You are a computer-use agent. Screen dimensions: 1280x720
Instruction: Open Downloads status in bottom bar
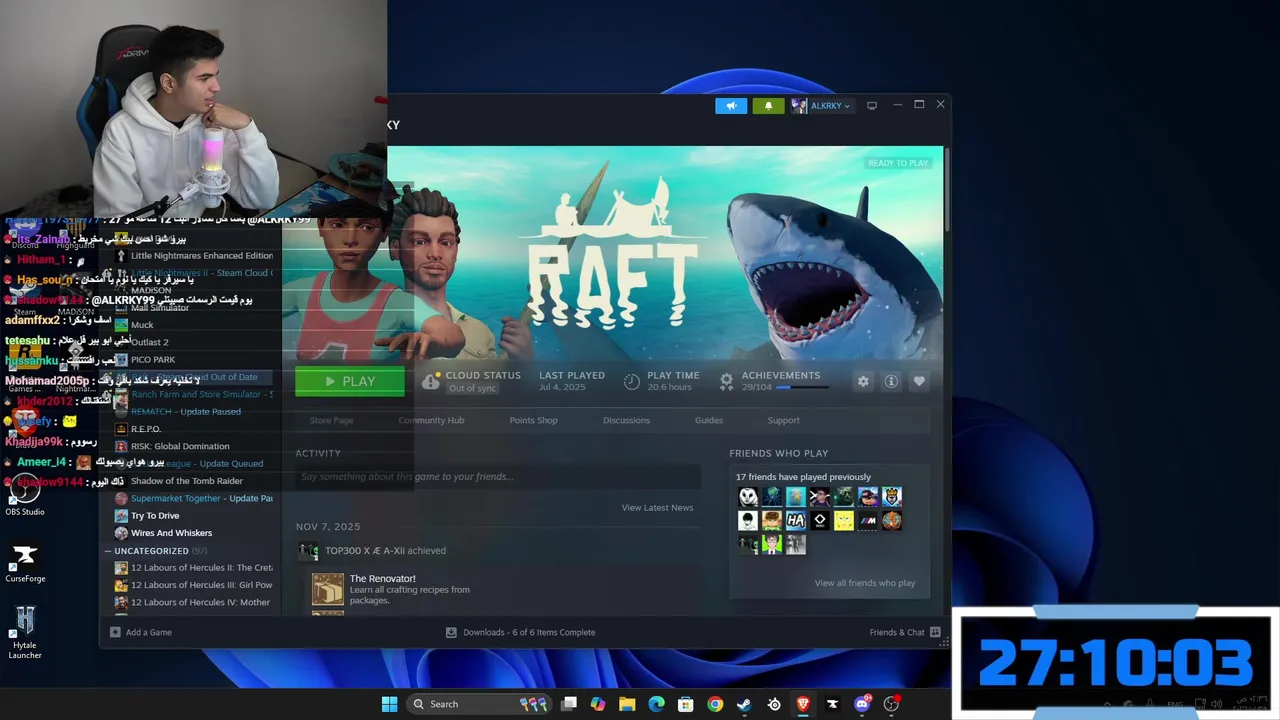(x=520, y=632)
